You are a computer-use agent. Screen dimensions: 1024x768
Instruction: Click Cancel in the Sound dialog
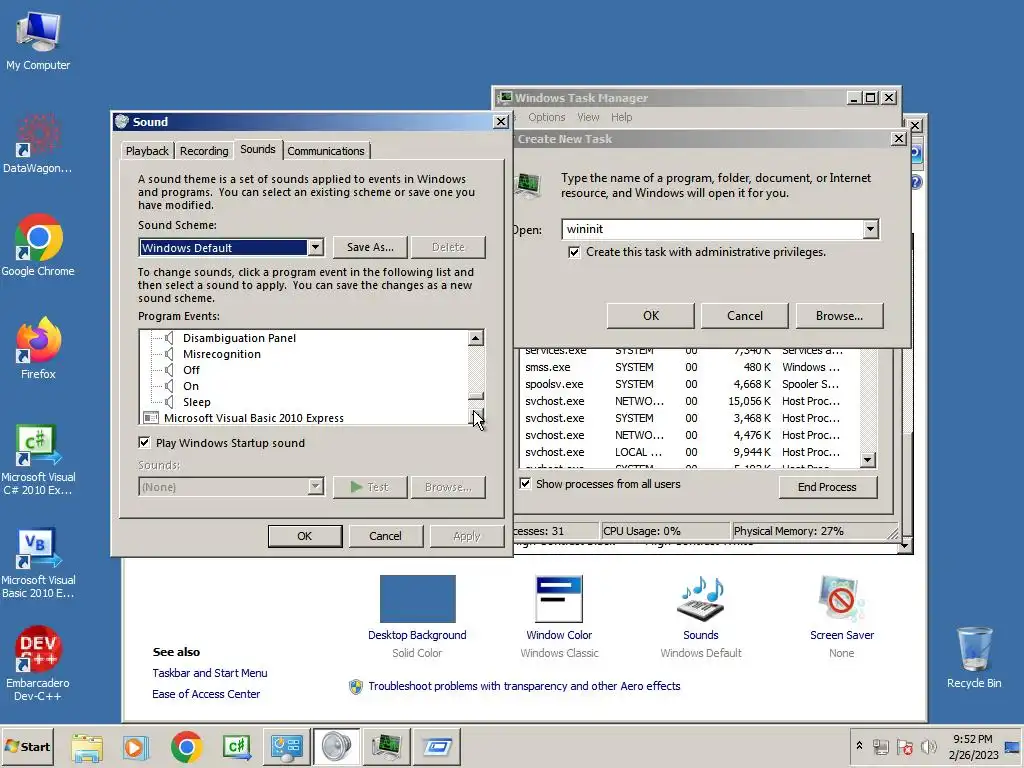pyautogui.click(x=385, y=536)
